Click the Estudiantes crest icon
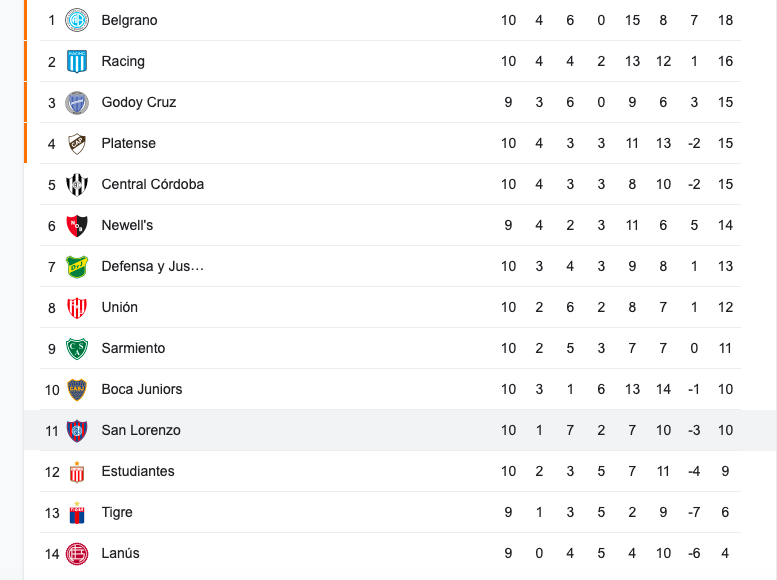 click(77, 472)
